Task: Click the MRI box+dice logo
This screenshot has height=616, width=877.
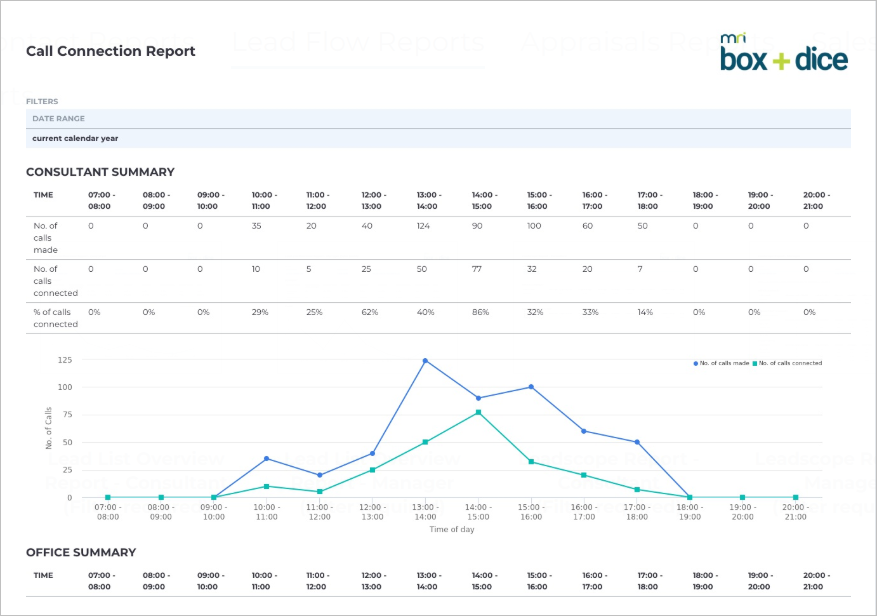Action: pyautogui.click(x=784, y=53)
